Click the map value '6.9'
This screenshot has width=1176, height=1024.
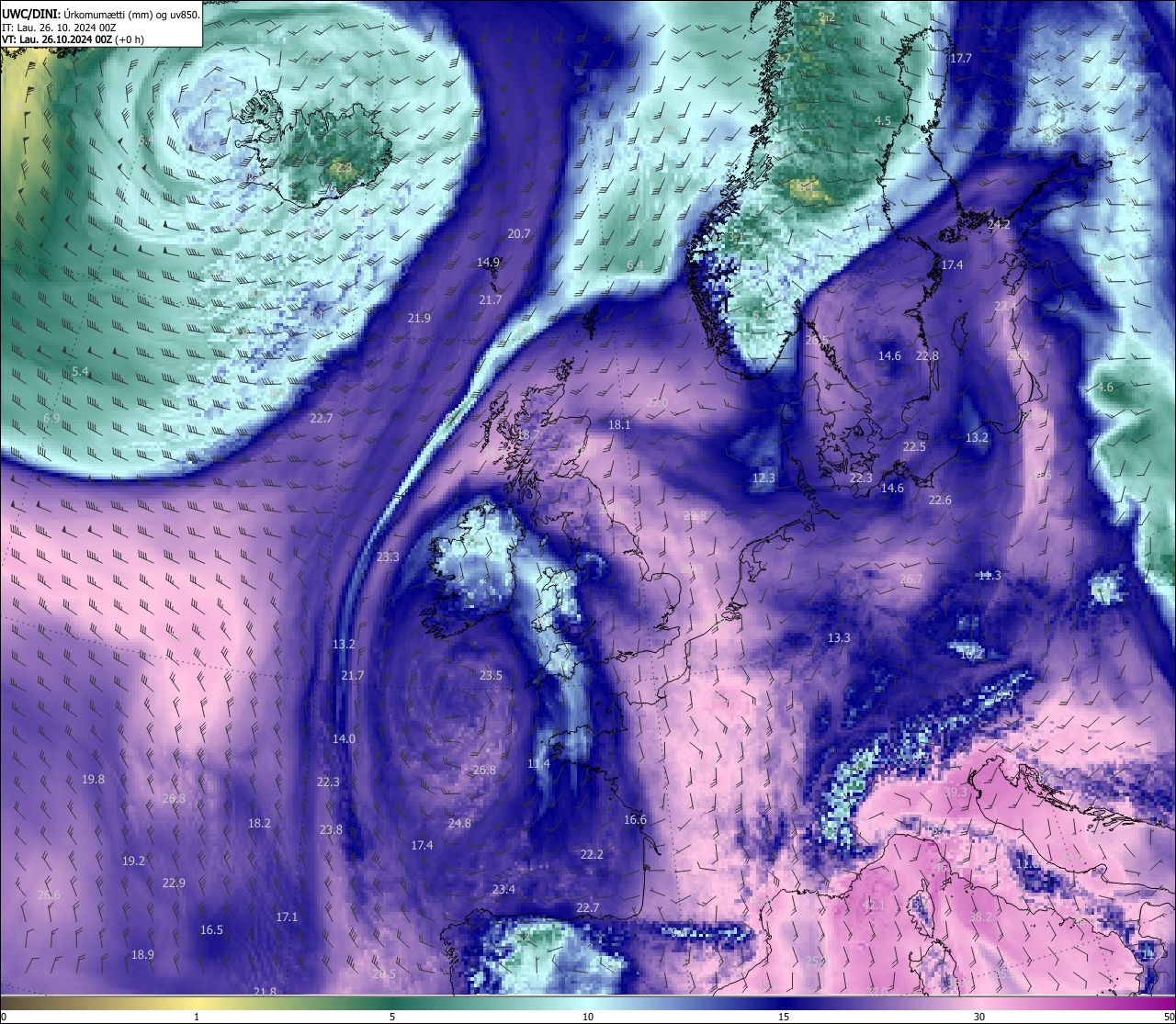pos(51,419)
